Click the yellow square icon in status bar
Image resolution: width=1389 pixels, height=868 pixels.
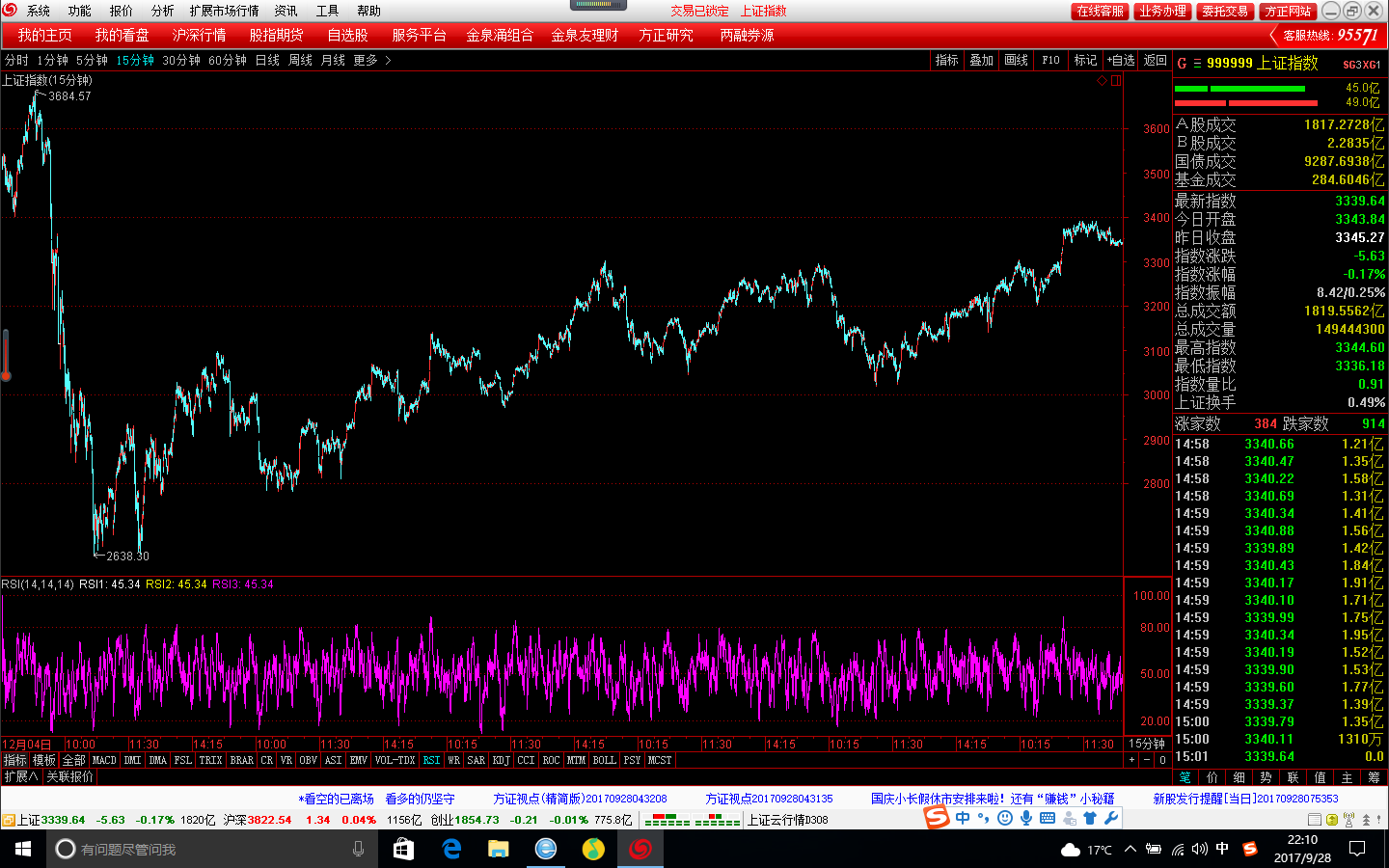tap(1332, 820)
